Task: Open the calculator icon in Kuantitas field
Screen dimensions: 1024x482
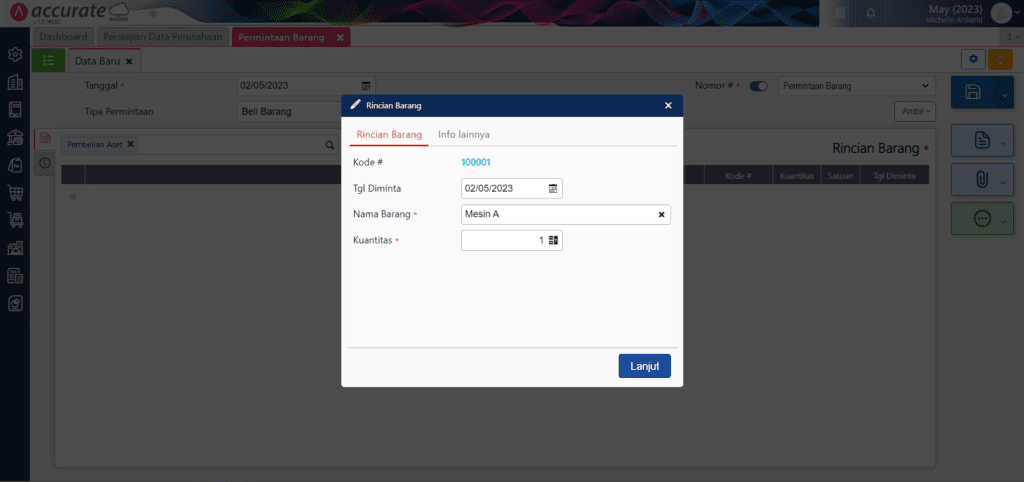Action: 553,240
